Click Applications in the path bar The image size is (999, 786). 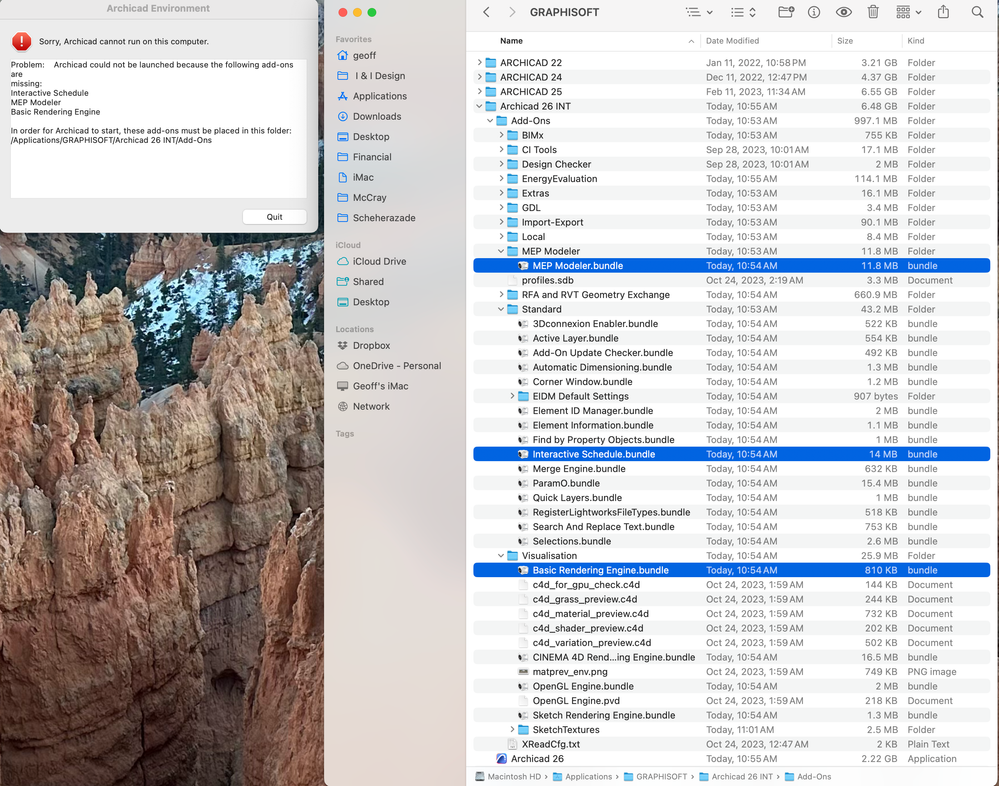[582, 777]
